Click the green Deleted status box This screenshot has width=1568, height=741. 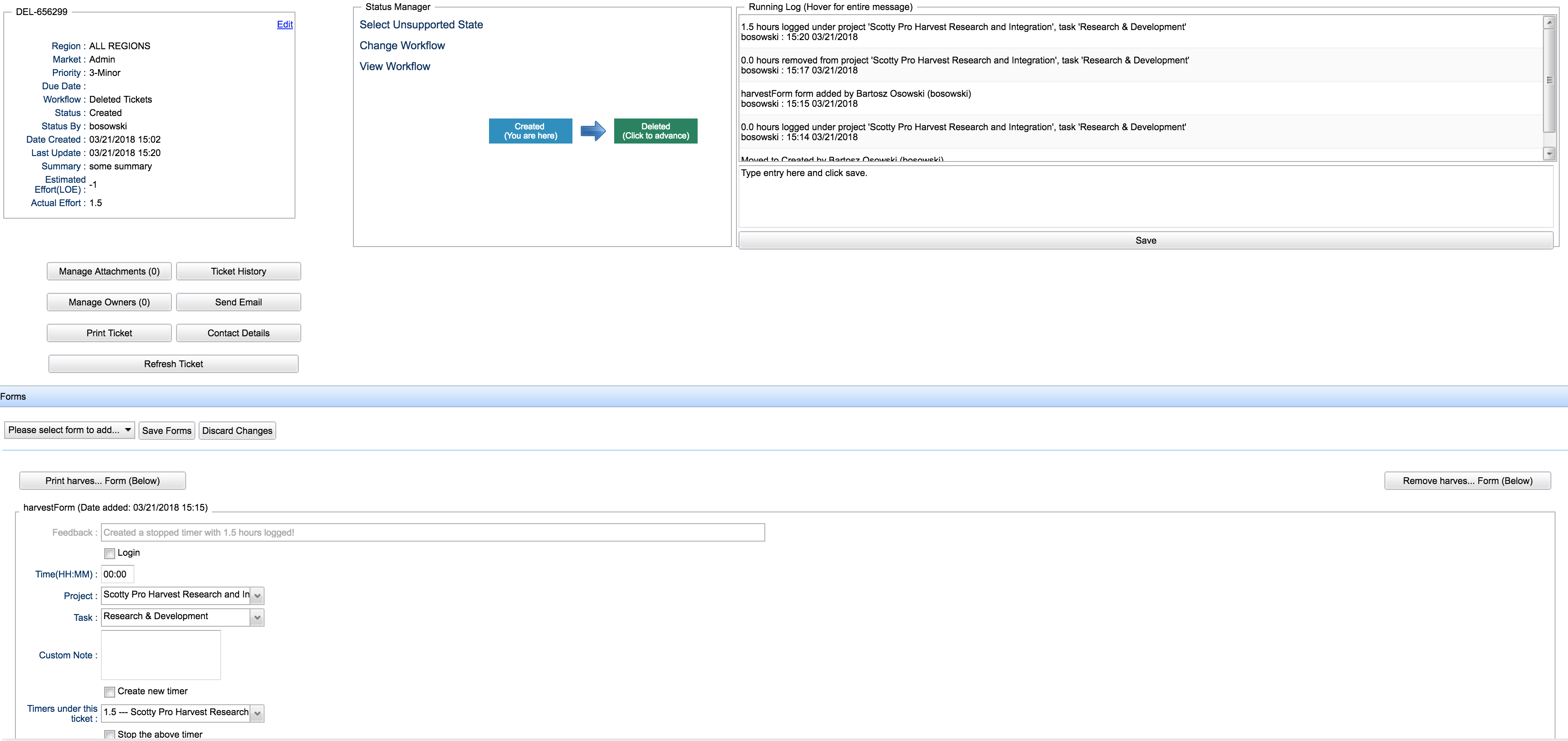pos(655,131)
